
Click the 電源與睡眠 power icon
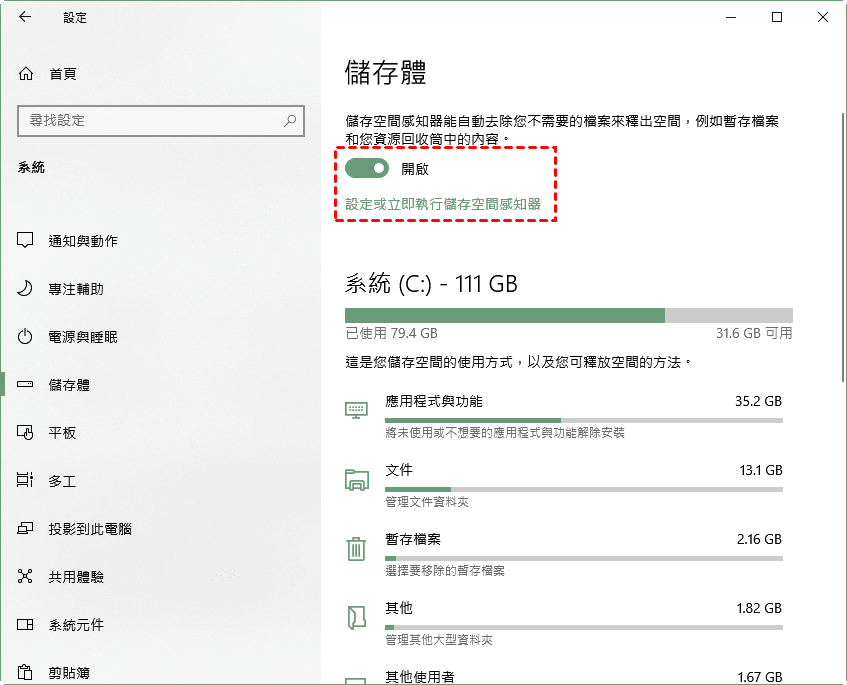coord(25,337)
